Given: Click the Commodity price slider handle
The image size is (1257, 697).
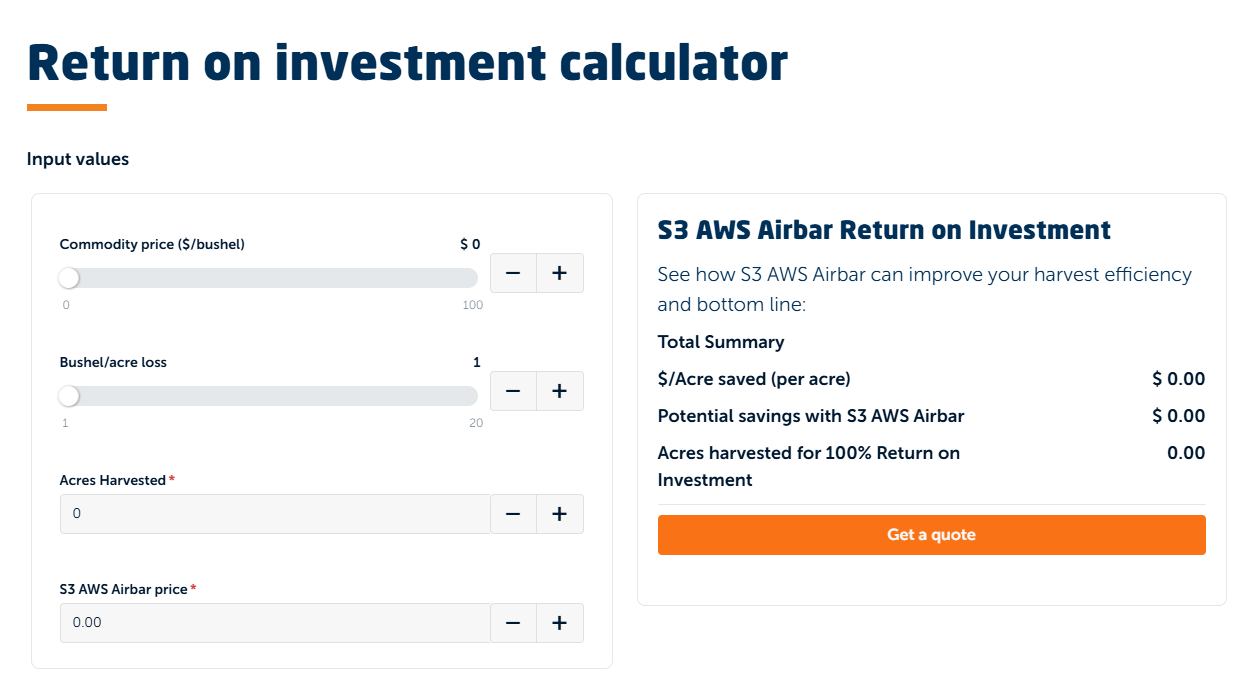Looking at the screenshot, I should point(69,278).
